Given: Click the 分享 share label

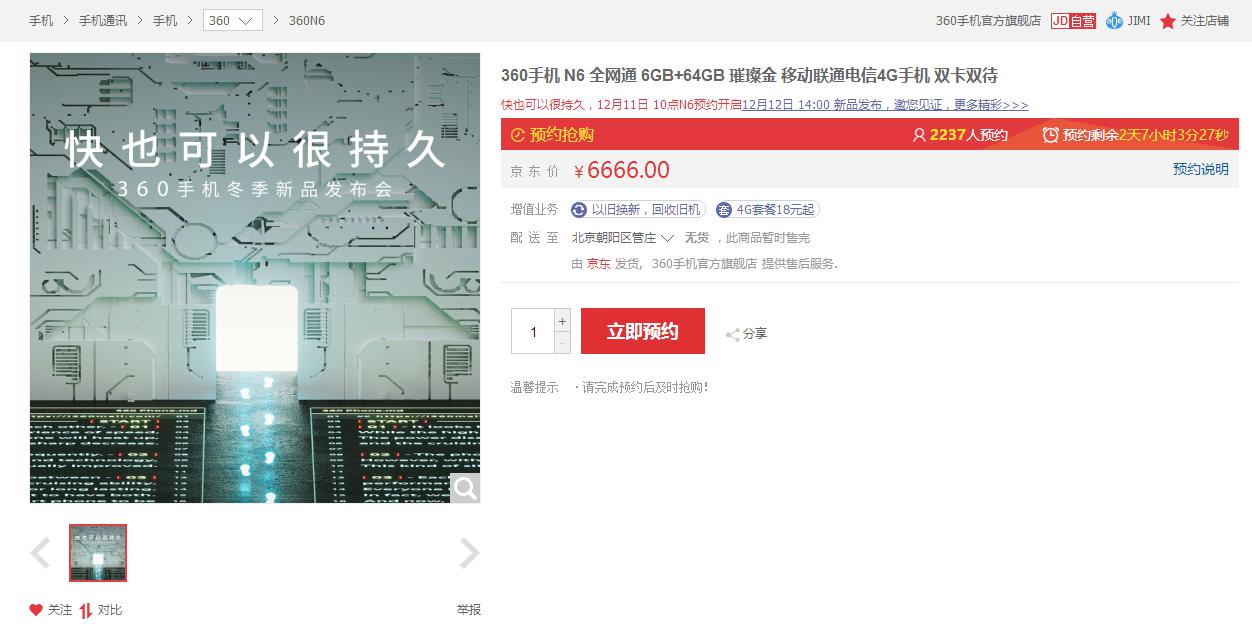Looking at the screenshot, I should click(x=755, y=335).
